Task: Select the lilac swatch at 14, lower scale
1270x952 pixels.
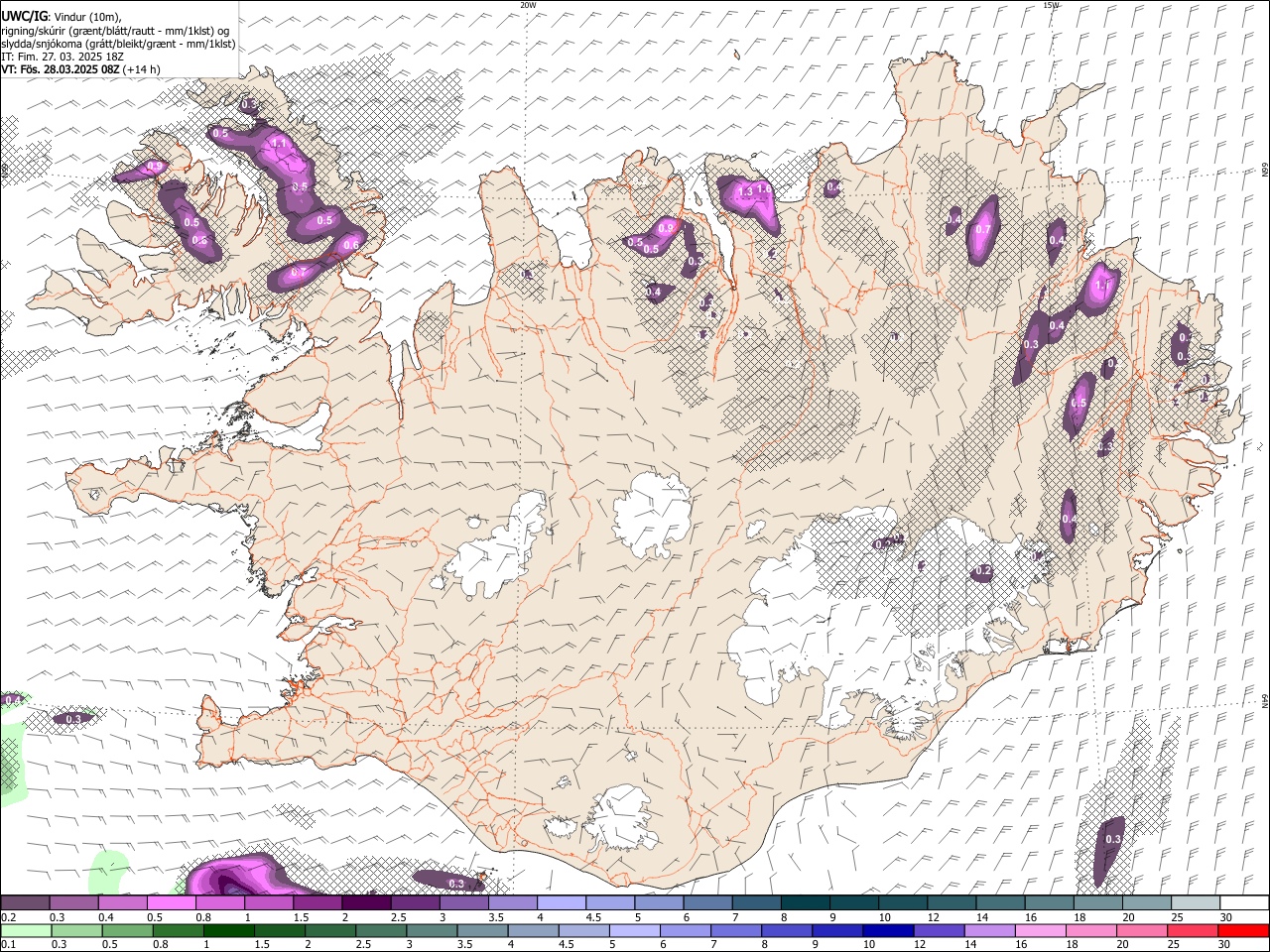Action: [989, 931]
